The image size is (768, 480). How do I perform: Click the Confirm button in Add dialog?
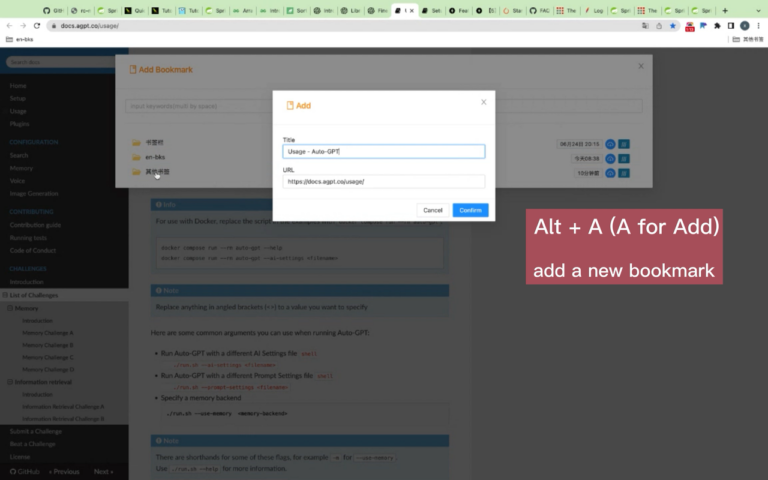coord(470,210)
